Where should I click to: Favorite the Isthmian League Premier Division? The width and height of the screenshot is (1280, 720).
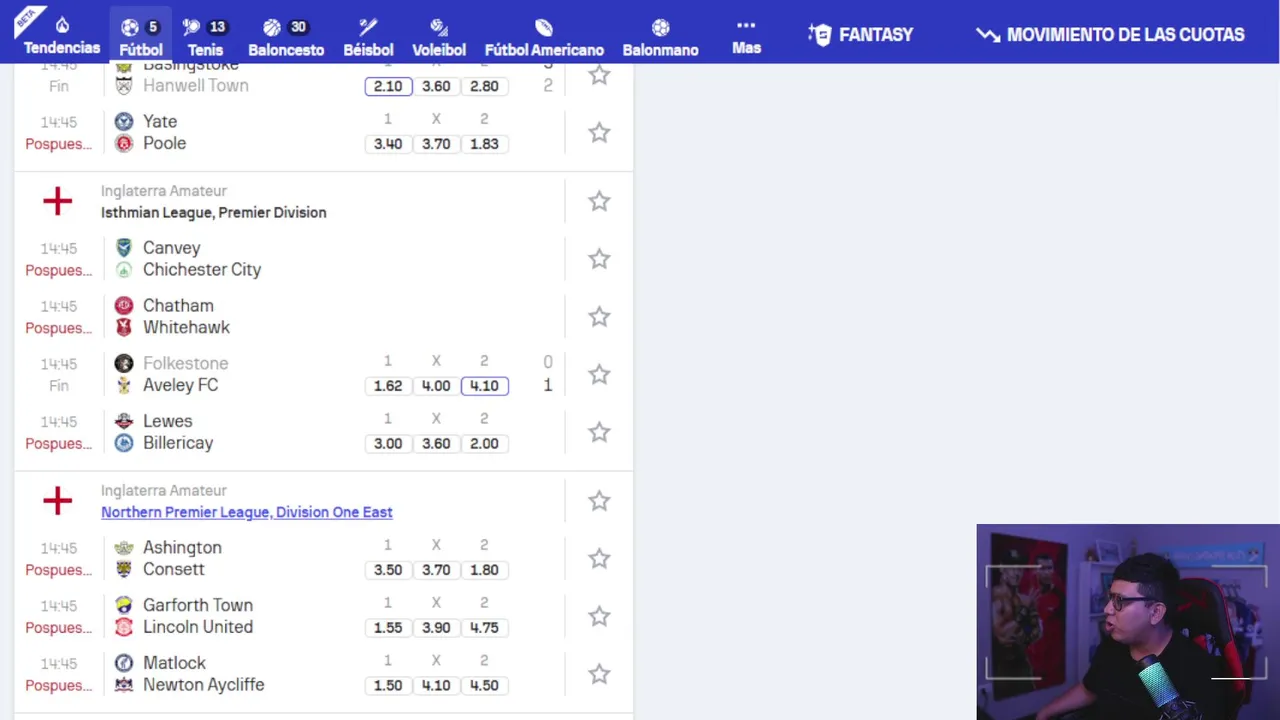pyautogui.click(x=599, y=201)
